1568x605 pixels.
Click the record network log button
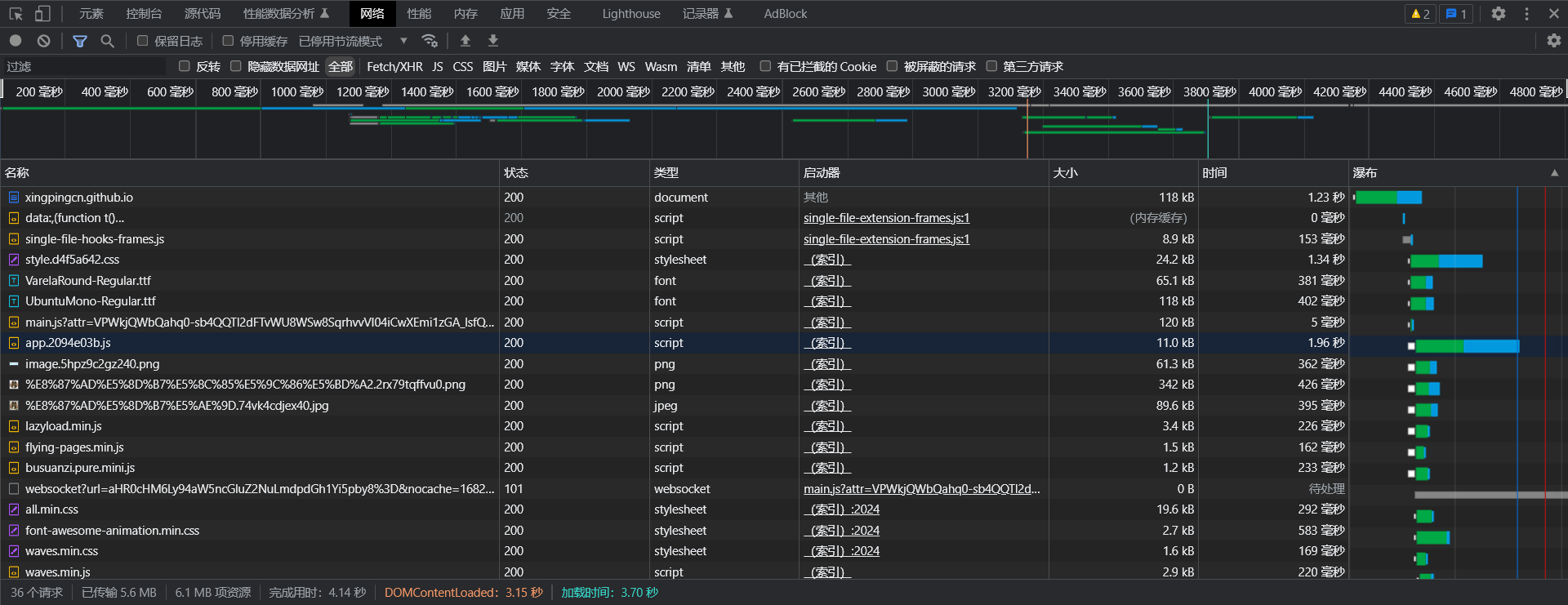pyautogui.click(x=16, y=41)
